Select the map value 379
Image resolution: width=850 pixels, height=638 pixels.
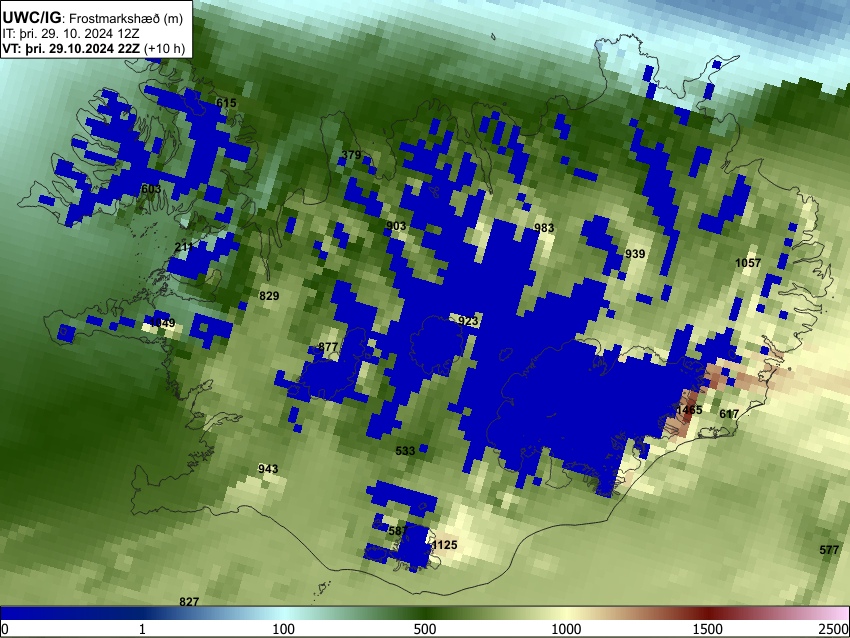coord(351,155)
